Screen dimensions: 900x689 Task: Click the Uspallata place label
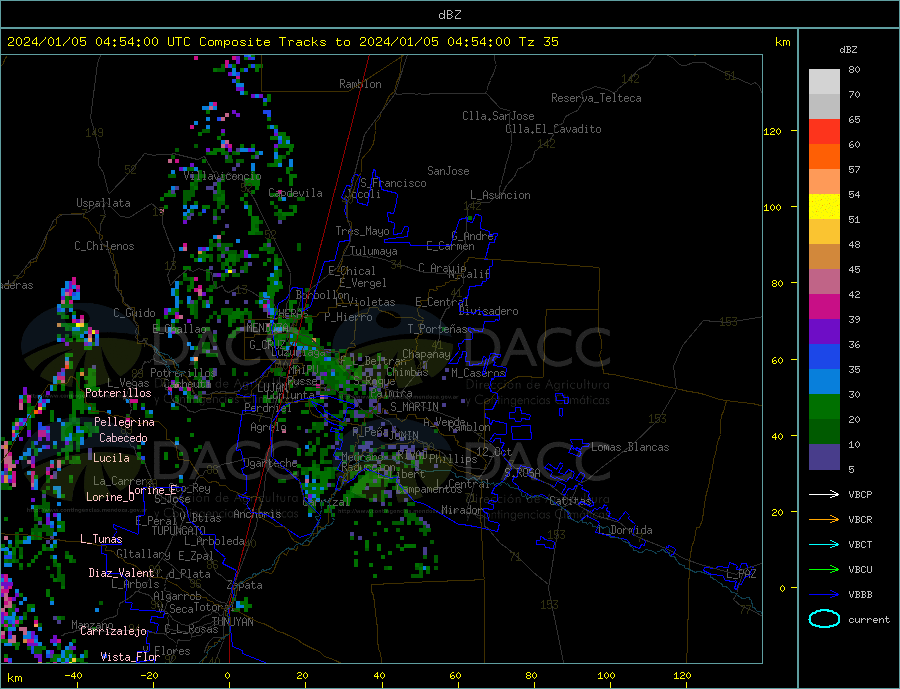pyautogui.click(x=103, y=203)
